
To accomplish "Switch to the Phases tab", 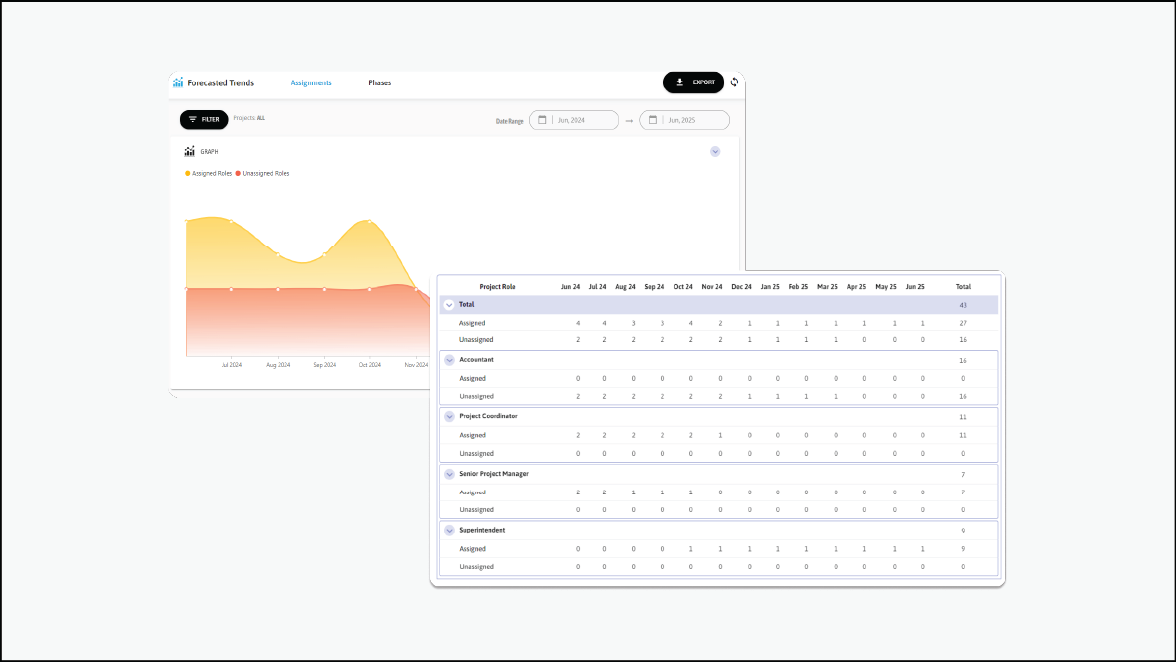I will click(379, 83).
